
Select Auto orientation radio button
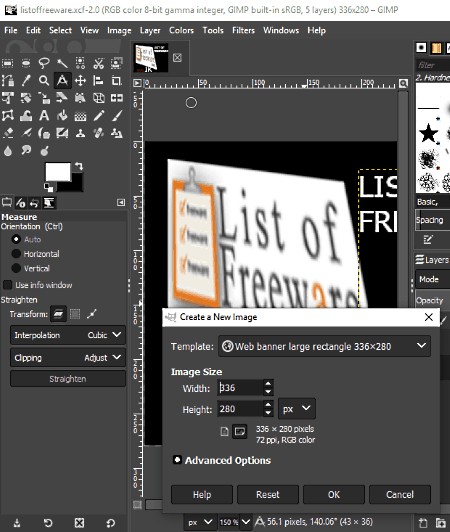16,239
